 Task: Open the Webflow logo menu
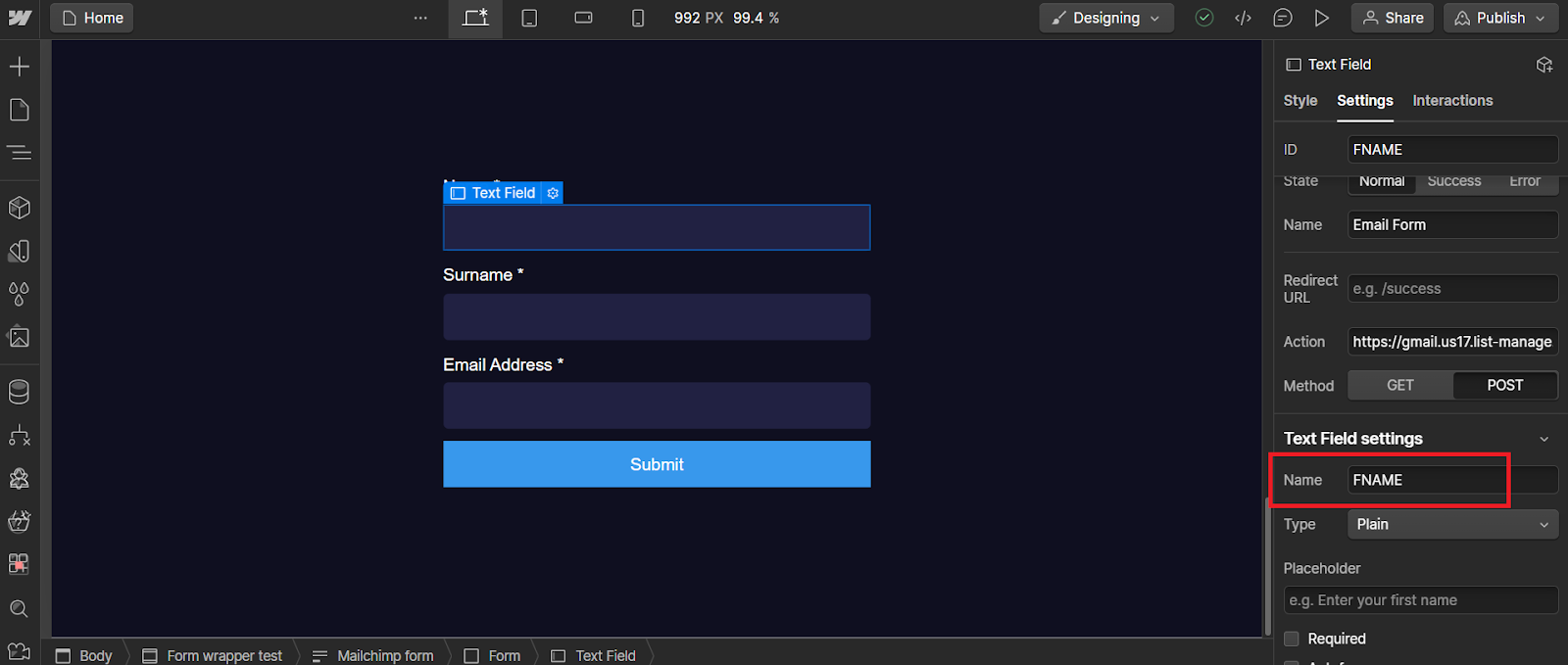[x=20, y=18]
